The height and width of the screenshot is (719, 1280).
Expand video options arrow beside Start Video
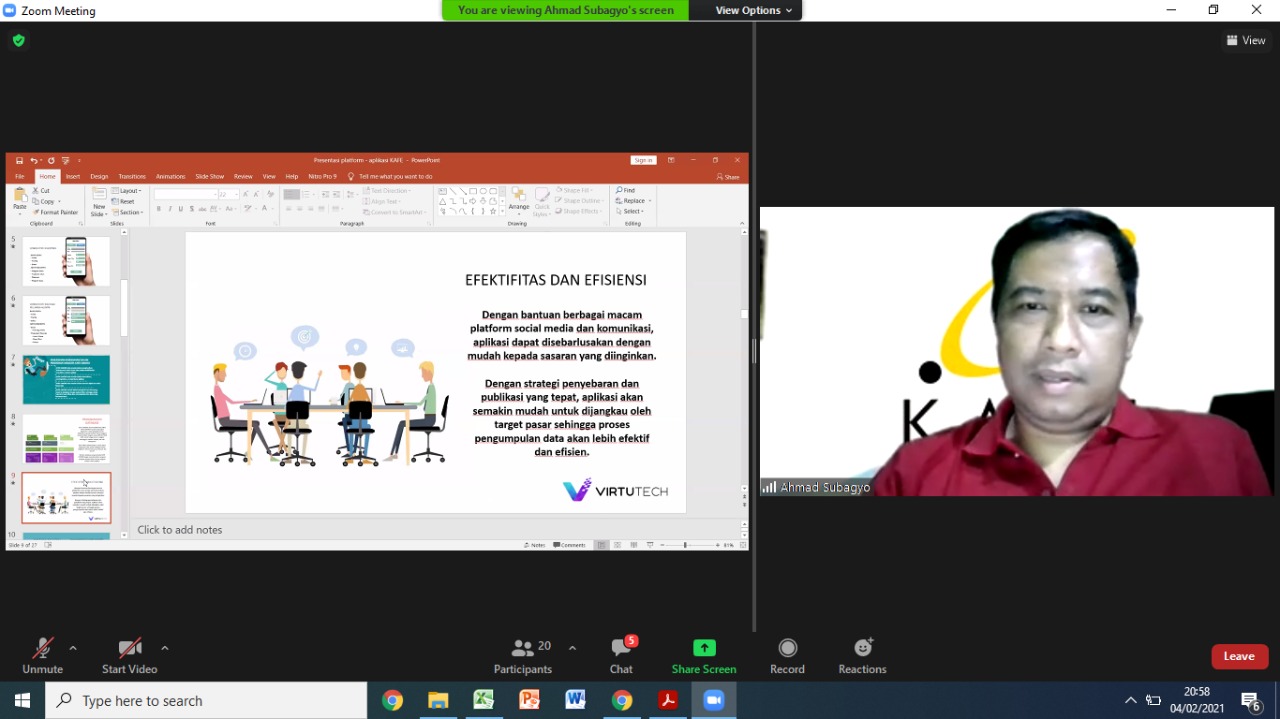[x=165, y=648]
